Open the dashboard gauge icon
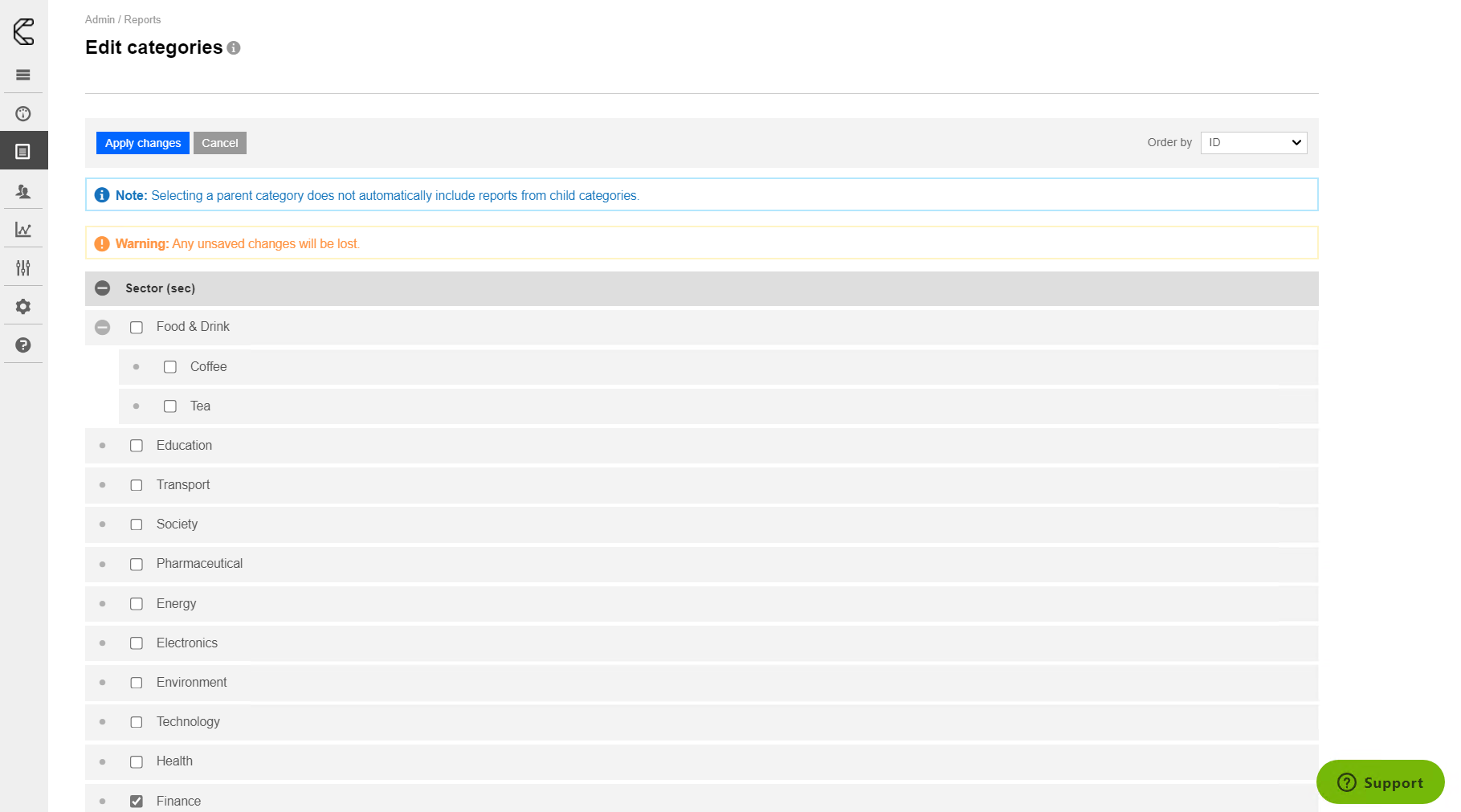1461x812 pixels. (23, 113)
